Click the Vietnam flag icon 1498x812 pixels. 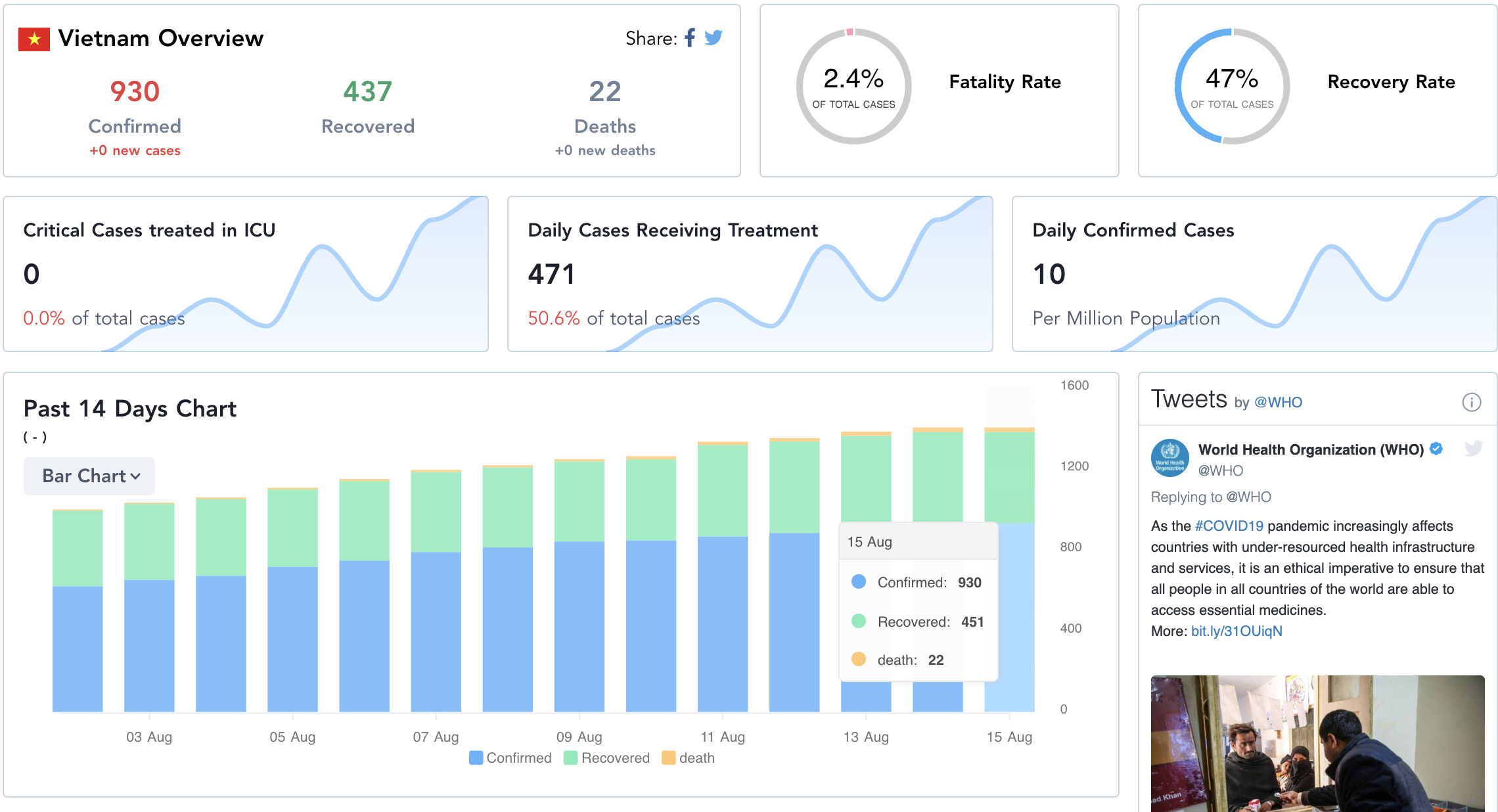(x=34, y=39)
